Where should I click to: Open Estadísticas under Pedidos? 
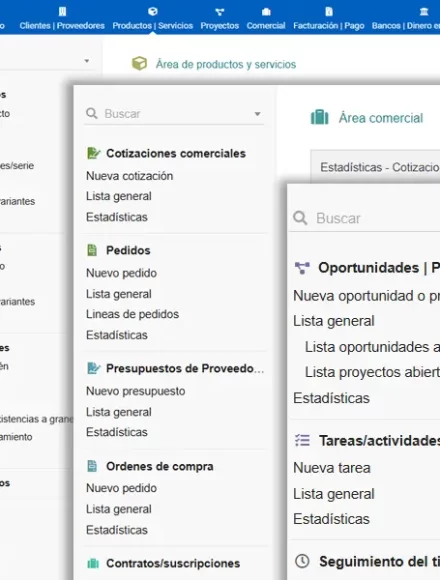click(117, 335)
